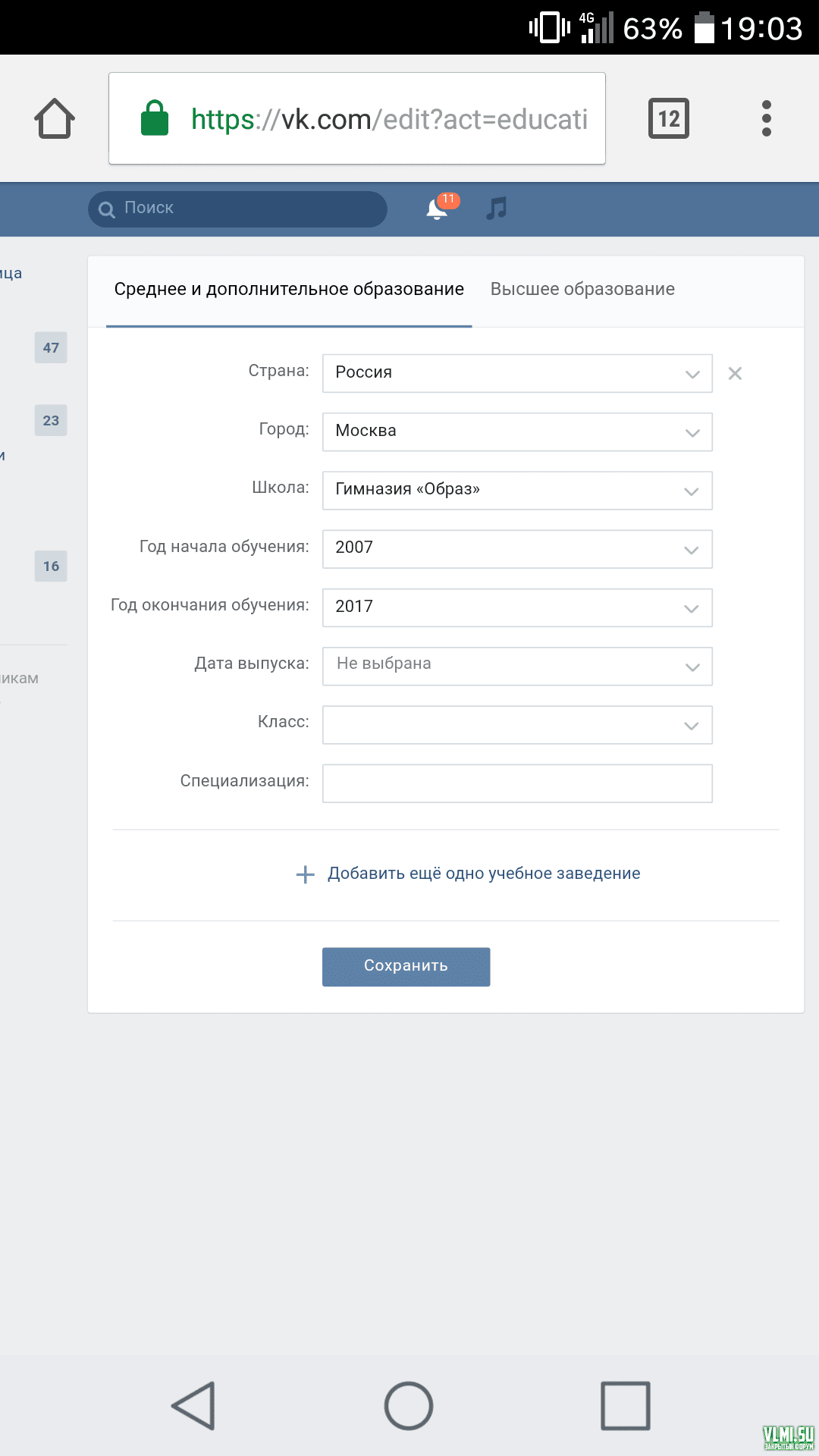819x1456 pixels.
Task: Click the Сохранить button
Action: tap(406, 966)
